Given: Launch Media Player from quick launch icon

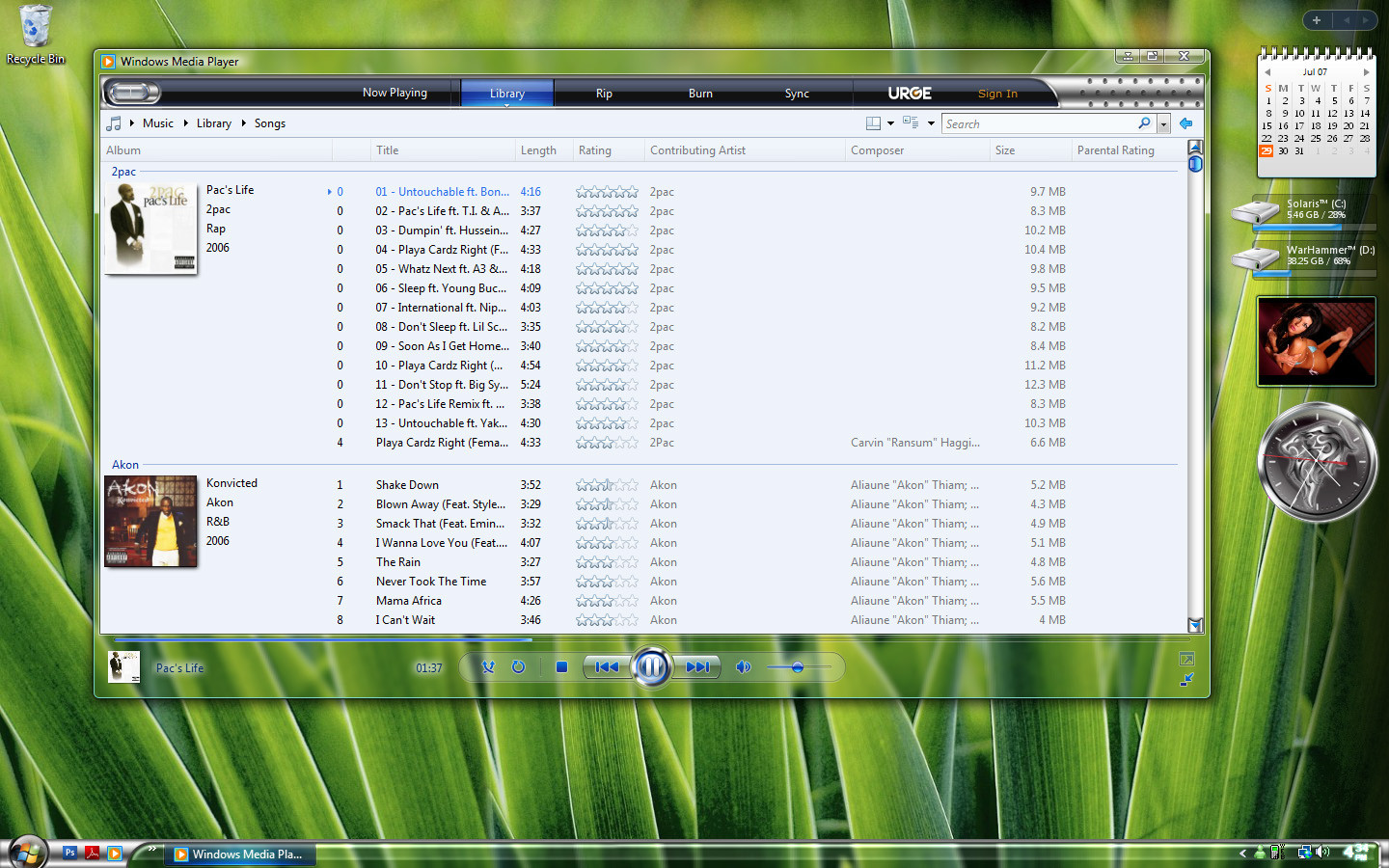Looking at the screenshot, I should [x=115, y=853].
